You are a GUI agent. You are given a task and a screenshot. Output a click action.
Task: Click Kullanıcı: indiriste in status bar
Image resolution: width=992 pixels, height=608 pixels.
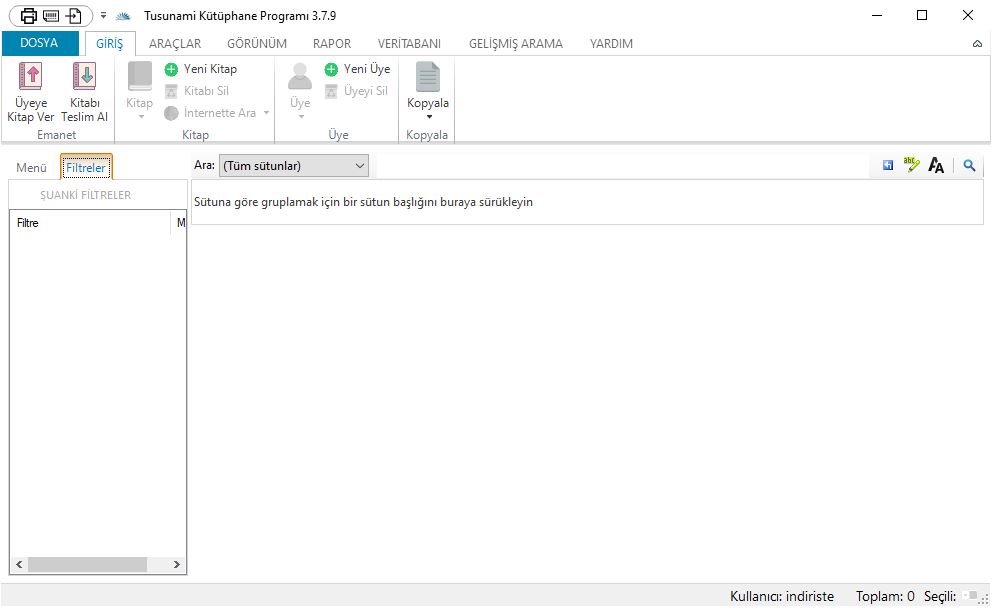coord(782,596)
